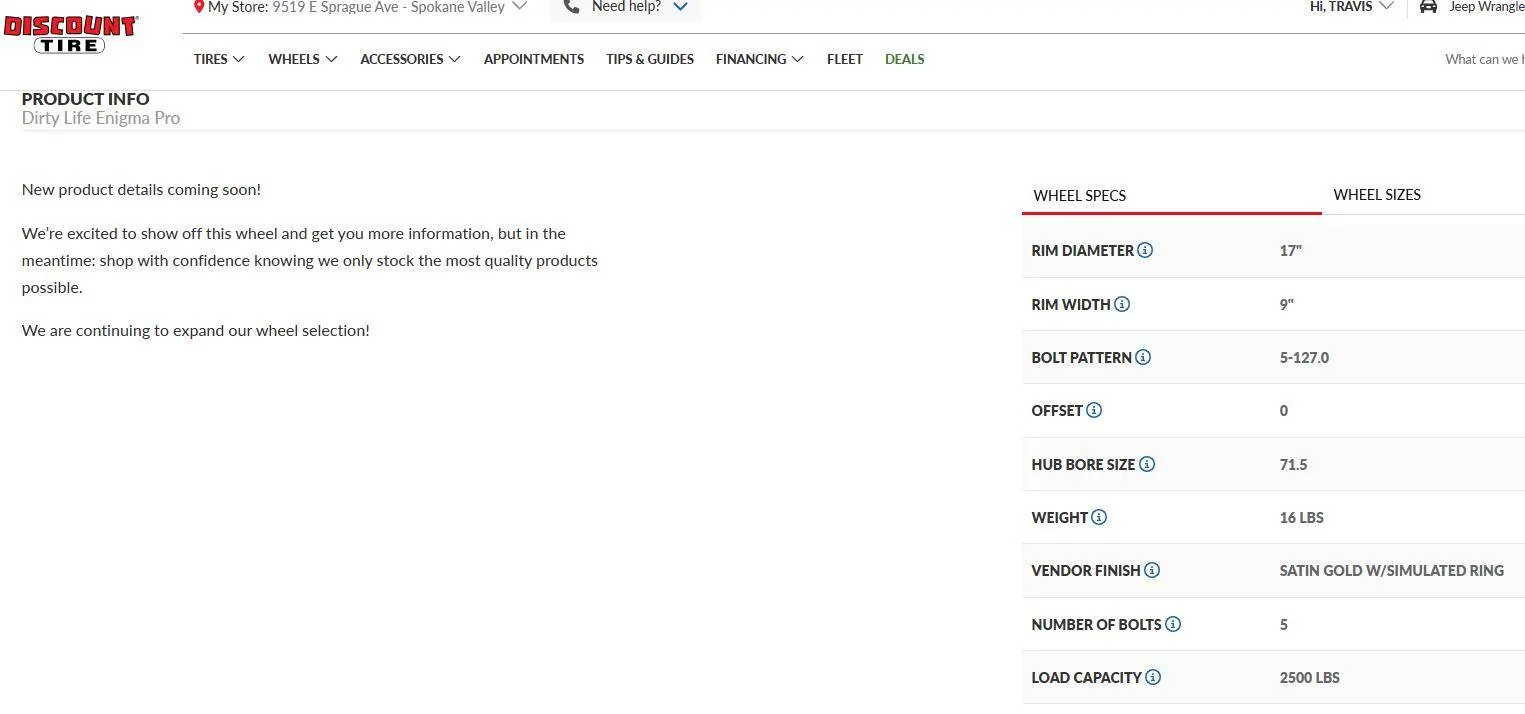The width and height of the screenshot is (1525, 714).
Task: Click the 2500 LBS load capacity value
Action: (1309, 677)
